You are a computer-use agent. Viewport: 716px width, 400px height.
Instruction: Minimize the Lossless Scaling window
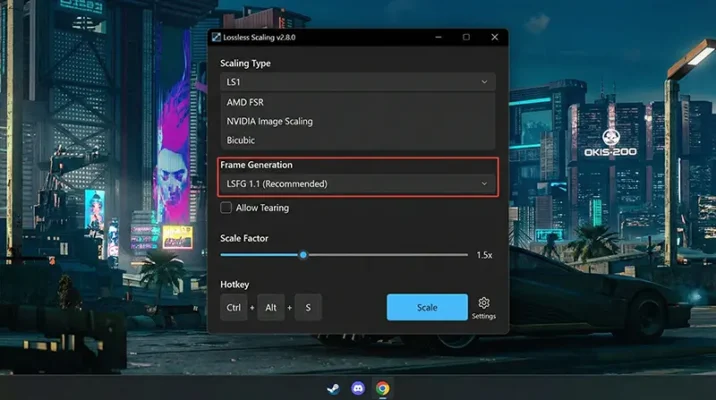click(x=438, y=37)
